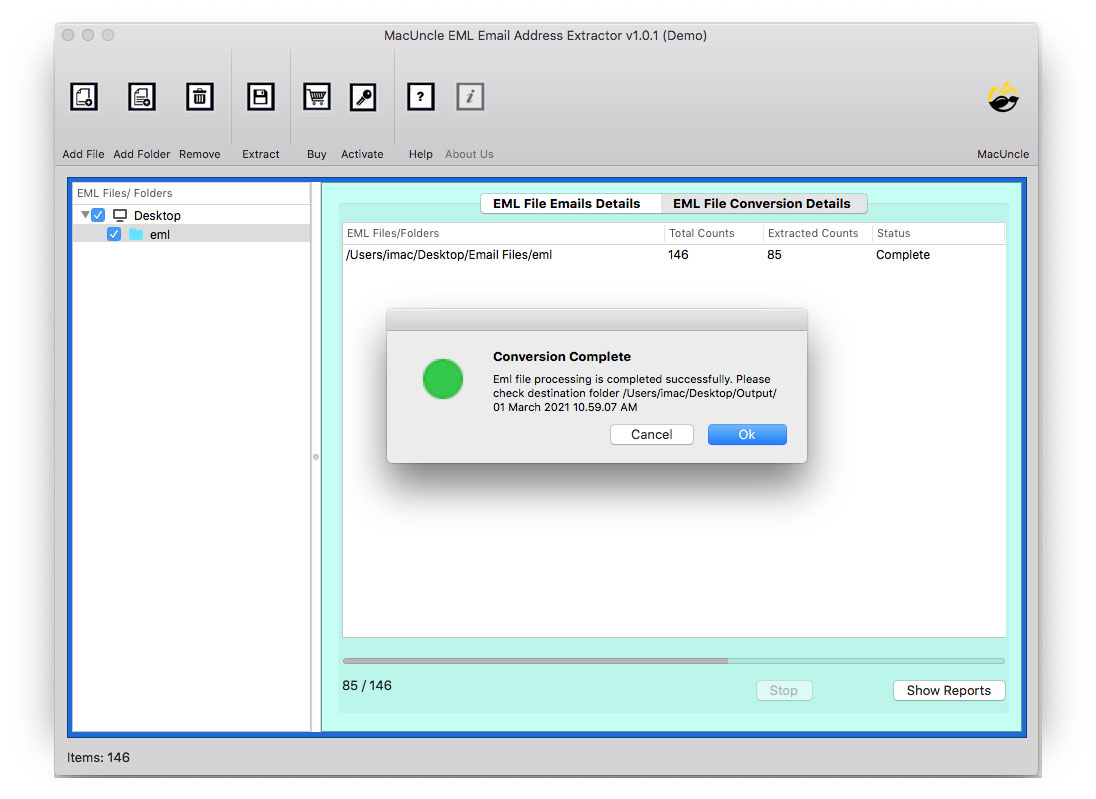This screenshot has height=799, width=1096.
Task: Open the Buy shopping cart icon
Action: [317, 96]
